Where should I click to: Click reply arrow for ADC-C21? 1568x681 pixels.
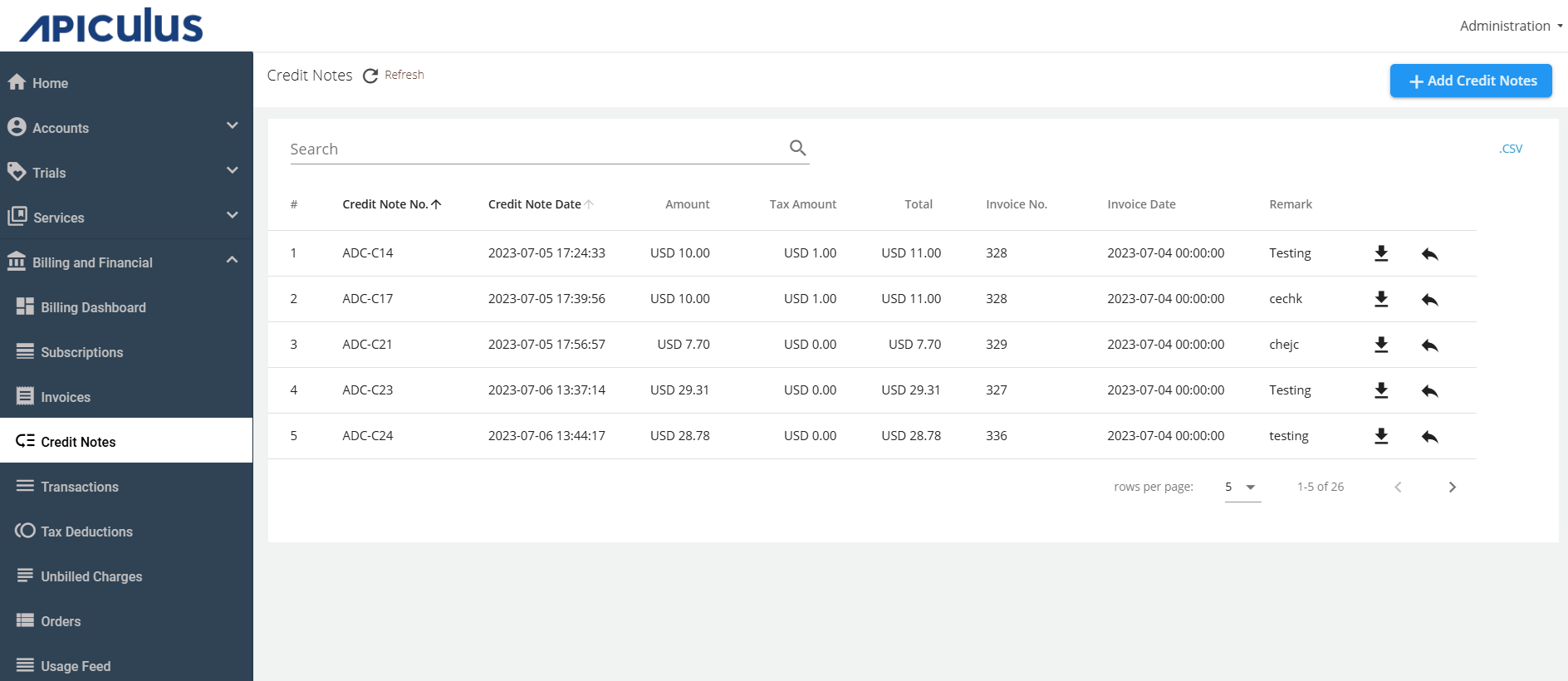[x=1429, y=345]
